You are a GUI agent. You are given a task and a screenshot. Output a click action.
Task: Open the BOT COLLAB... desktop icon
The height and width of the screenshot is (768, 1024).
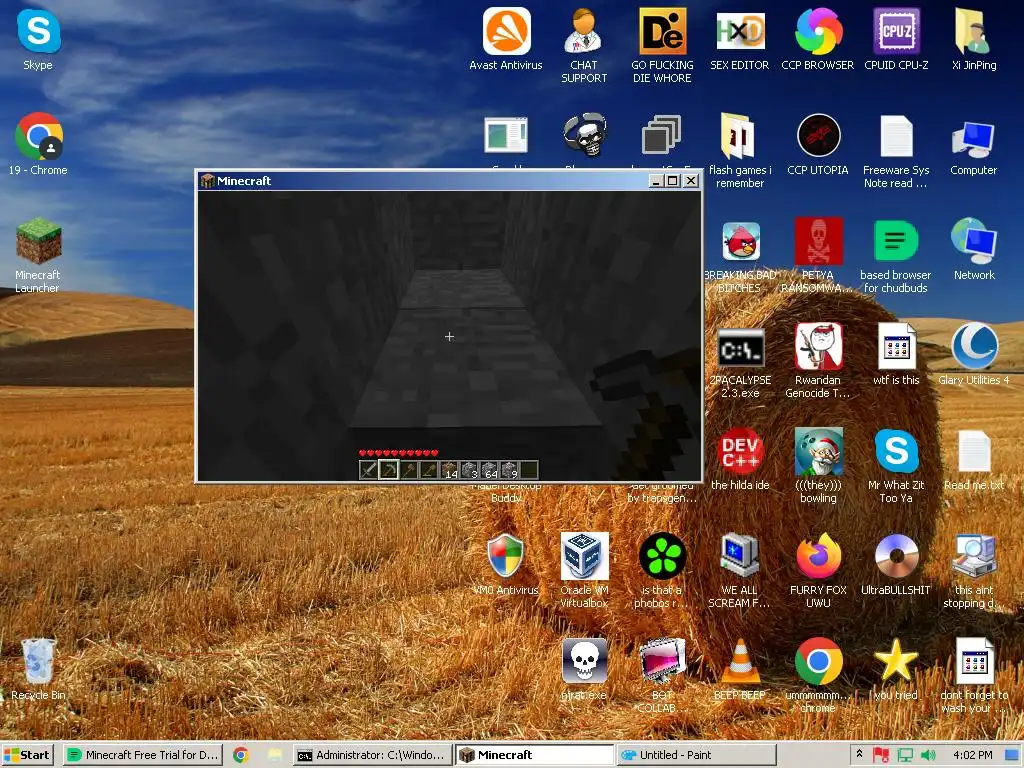tap(662, 677)
